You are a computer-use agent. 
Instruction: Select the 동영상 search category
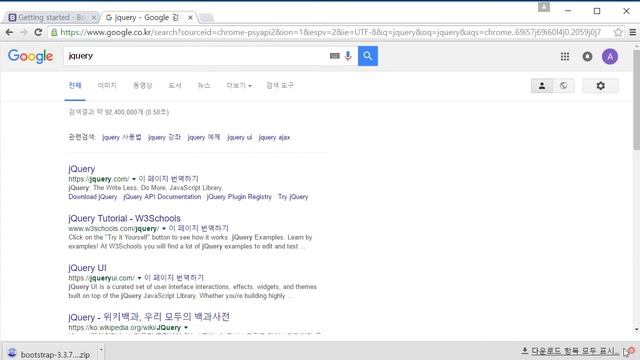point(142,85)
